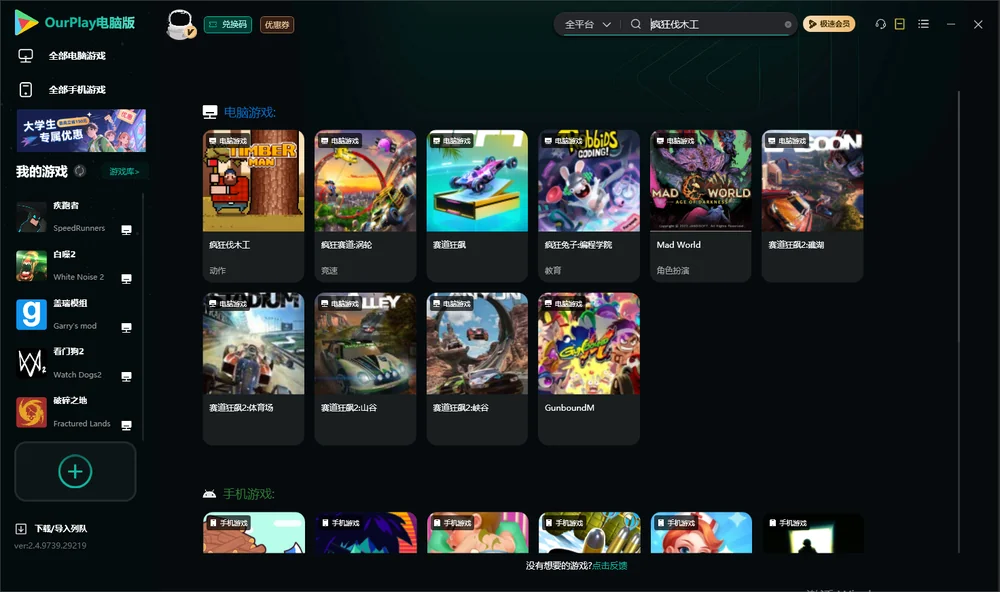Open the 游戏库> link

point(124,171)
